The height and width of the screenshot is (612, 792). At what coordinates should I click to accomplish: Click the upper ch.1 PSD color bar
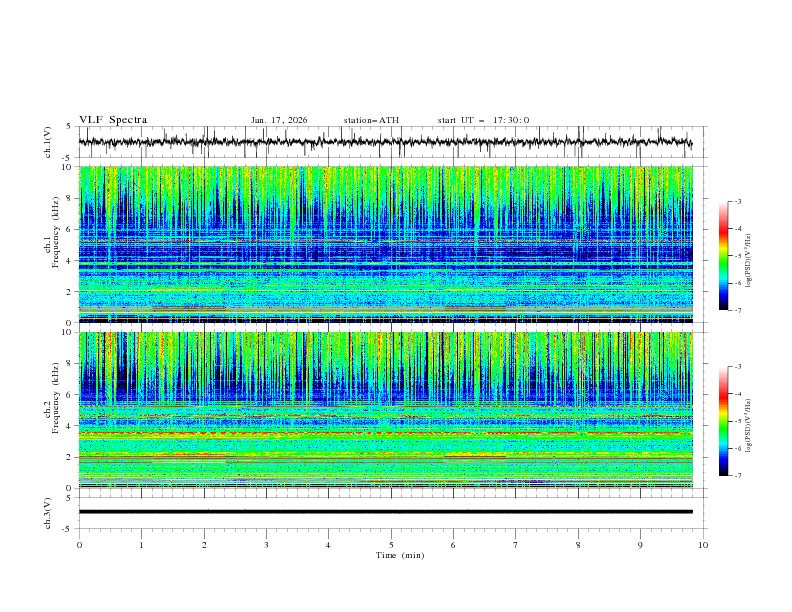pos(723,256)
